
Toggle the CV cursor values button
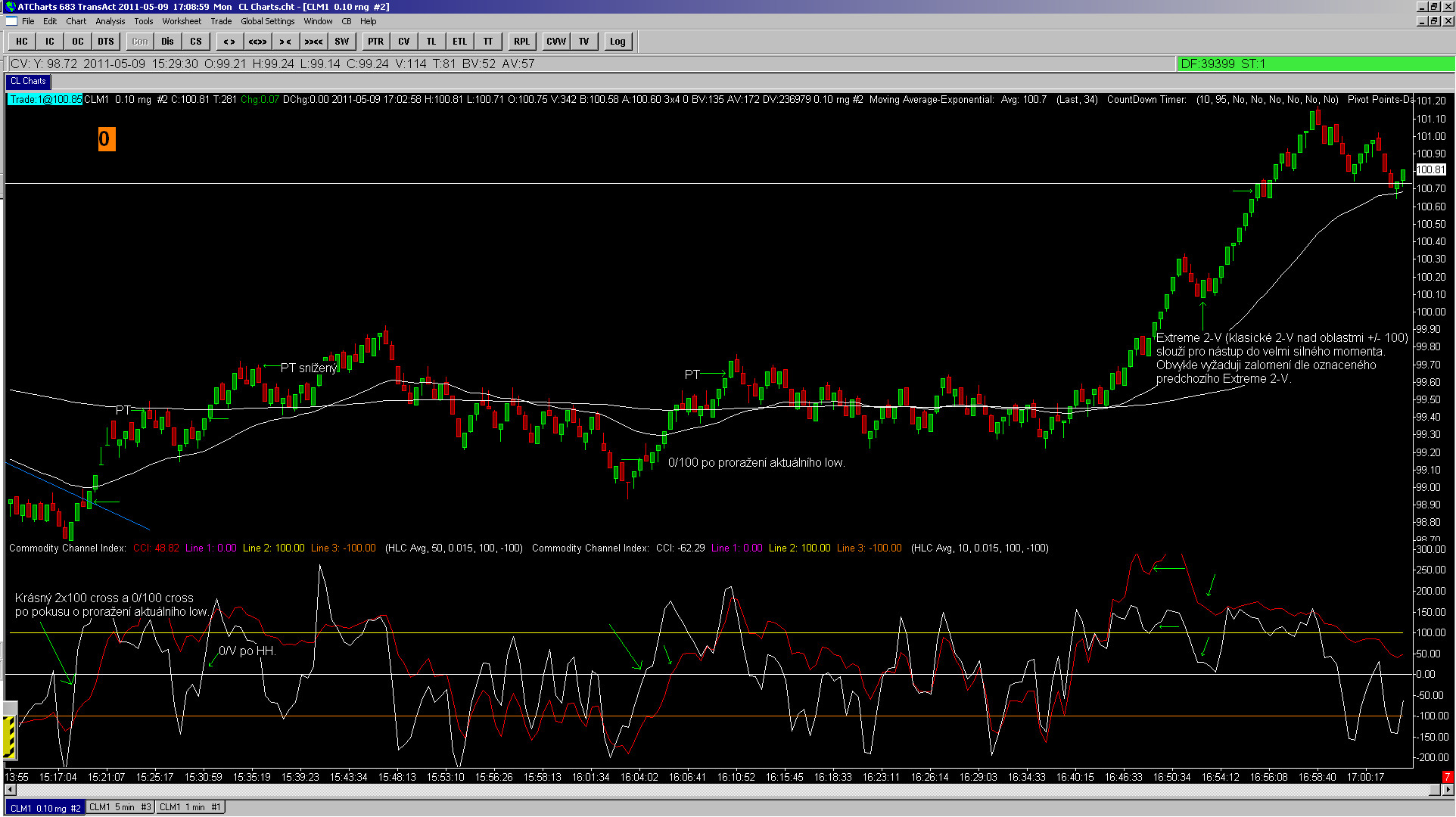[x=404, y=42]
